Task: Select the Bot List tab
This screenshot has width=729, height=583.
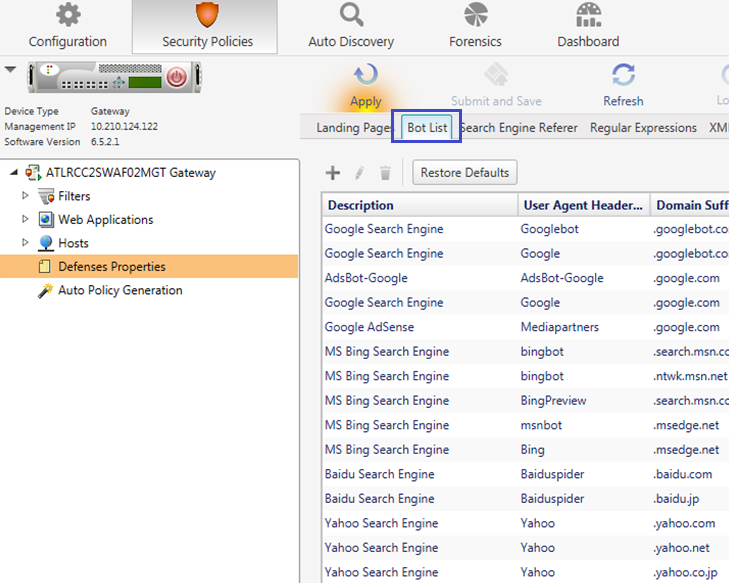Action: [x=427, y=127]
